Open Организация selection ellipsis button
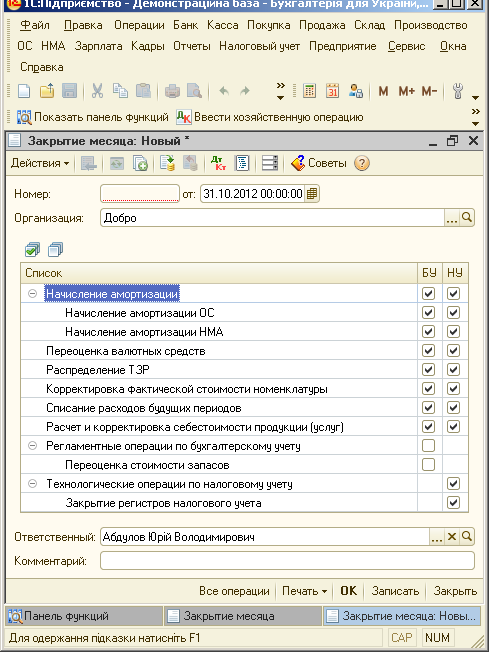Image resolution: width=489 pixels, height=652 pixels. [452, 217]
